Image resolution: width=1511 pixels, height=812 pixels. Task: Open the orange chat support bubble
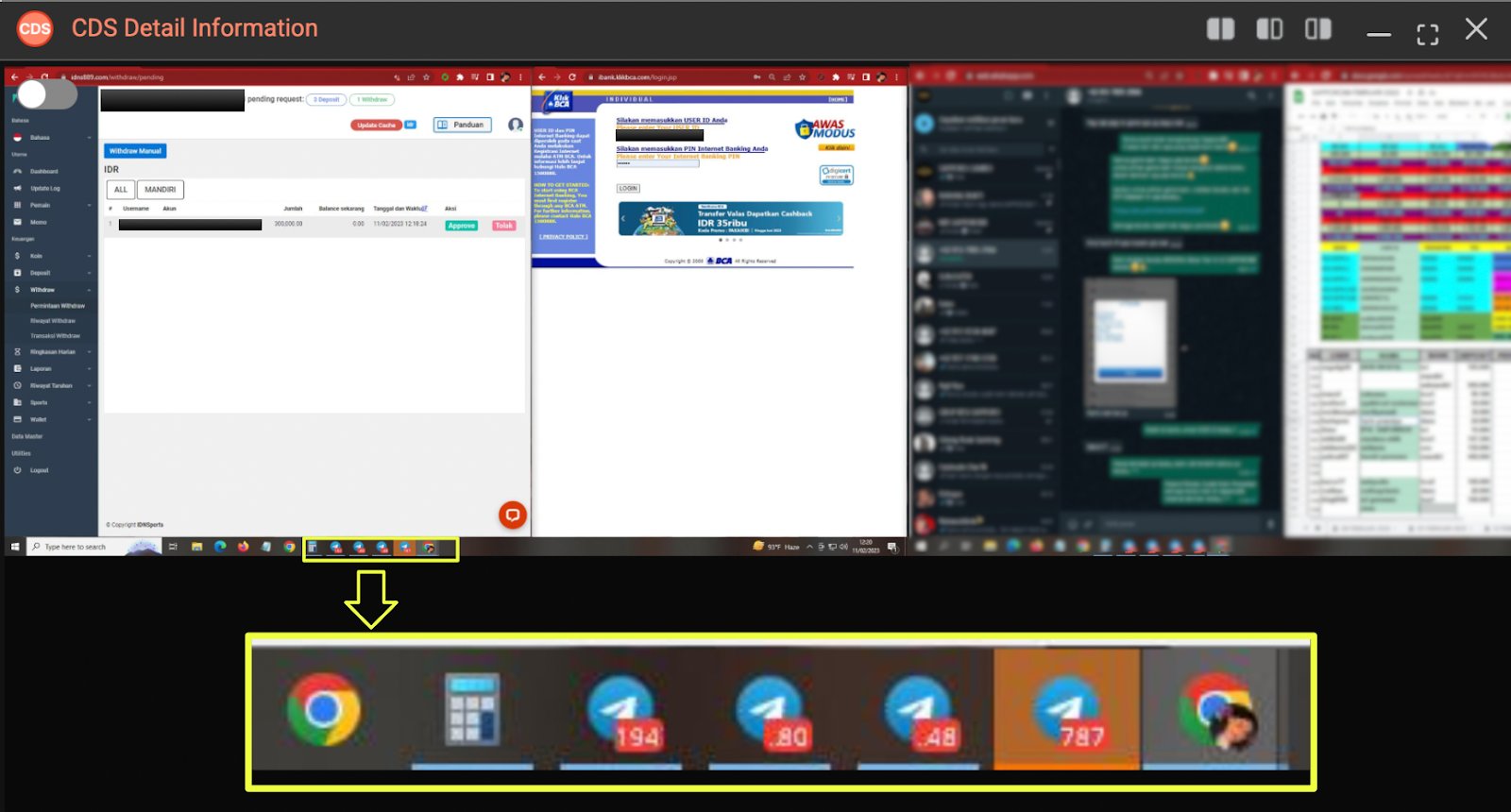pyautogui.click(x=512, y=515)
